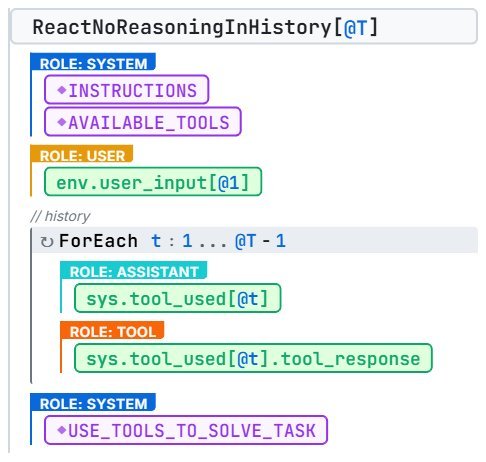Screen dimensions: 486x462
Task: Click the ROLE: ASSISTANT label
Action: (x=134, y=270)
